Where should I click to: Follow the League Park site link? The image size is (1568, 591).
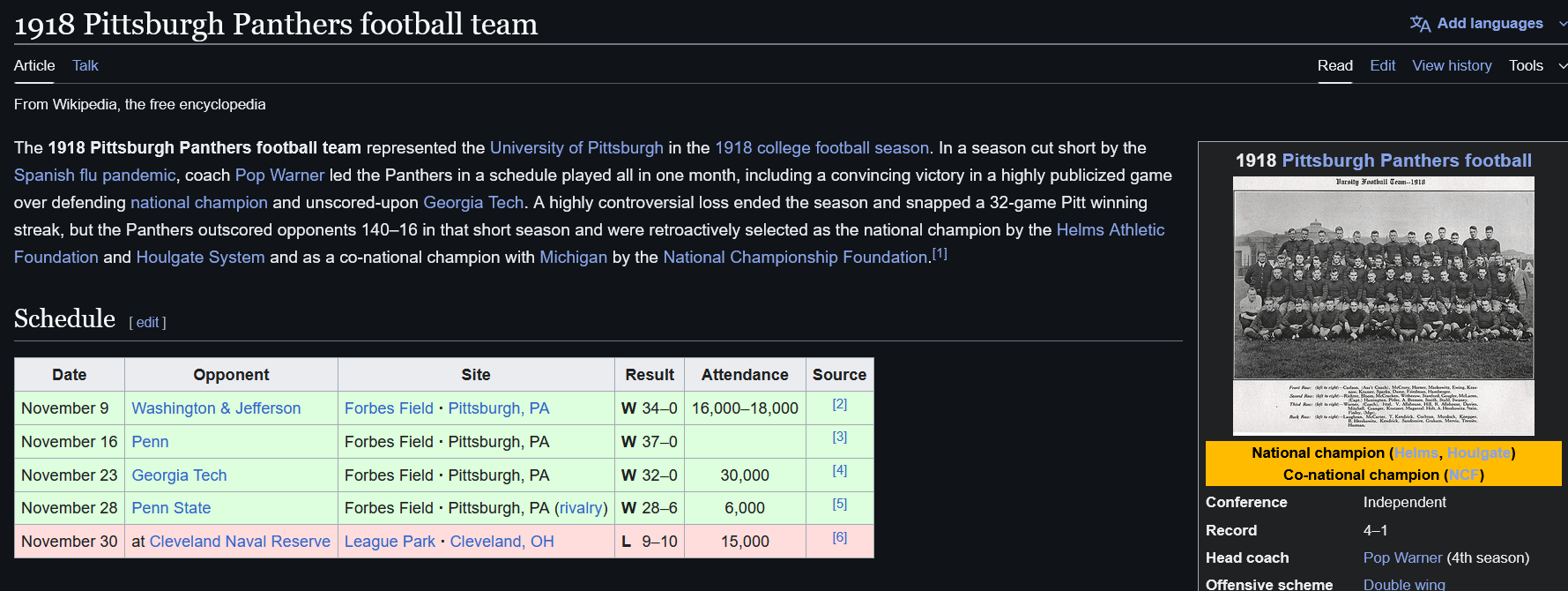tap(390, 542)
